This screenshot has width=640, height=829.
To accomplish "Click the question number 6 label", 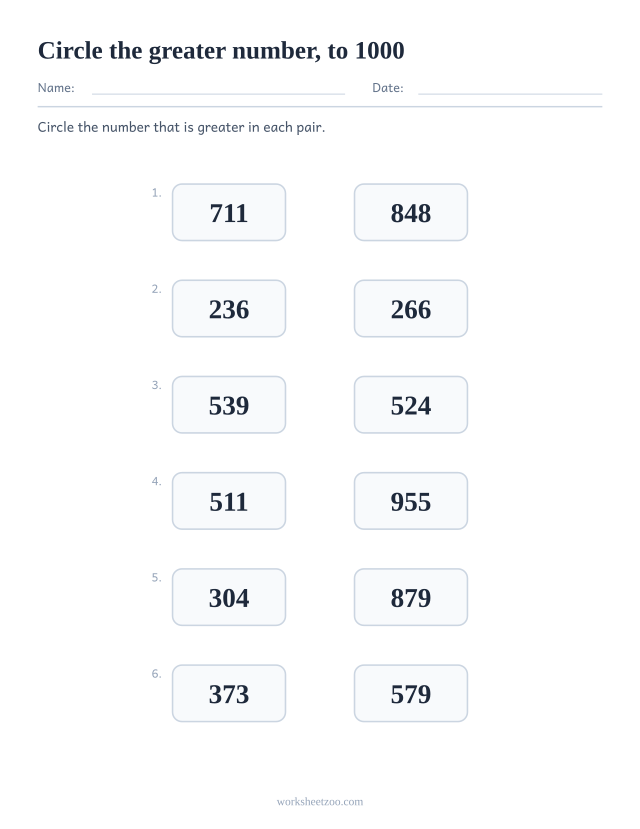I will pos(156,674).
